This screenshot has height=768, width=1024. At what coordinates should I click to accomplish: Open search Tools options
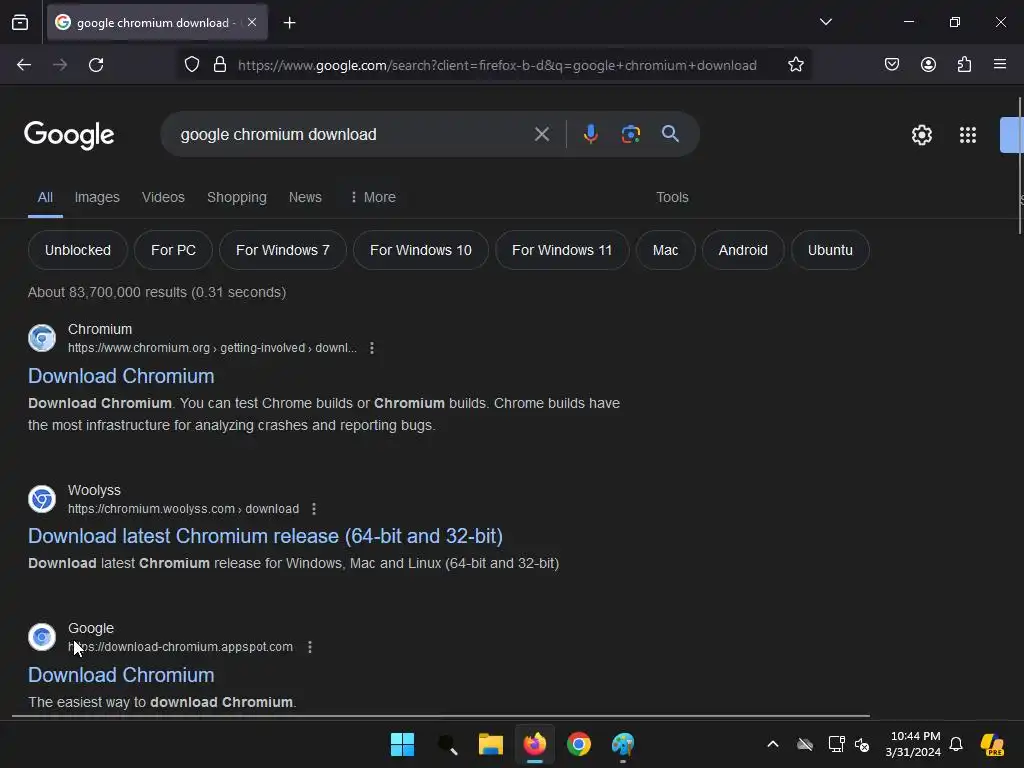pos(672,197)
